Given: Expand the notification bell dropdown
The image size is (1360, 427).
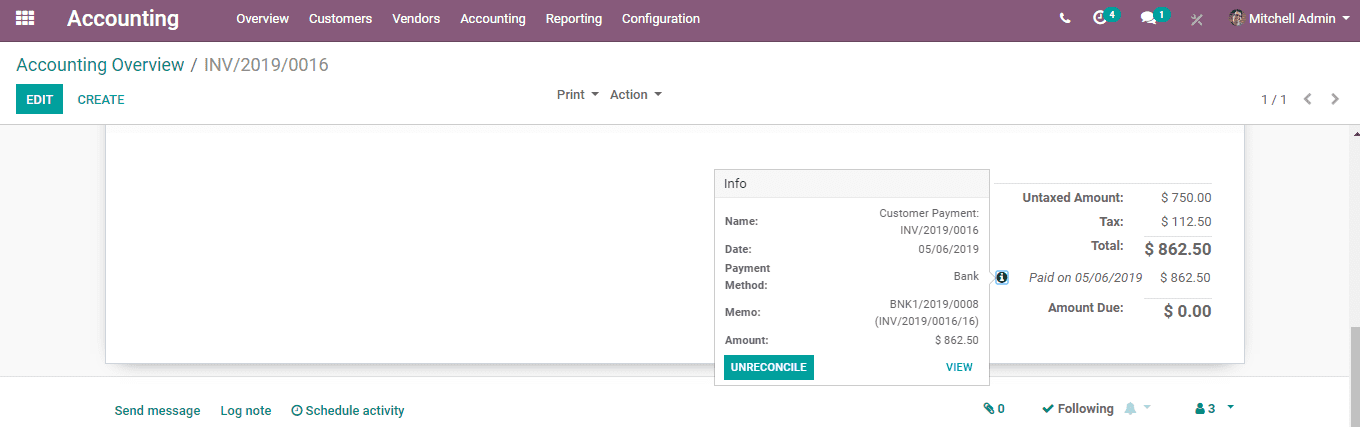Looking at the screenshot, I should 1138,408.
